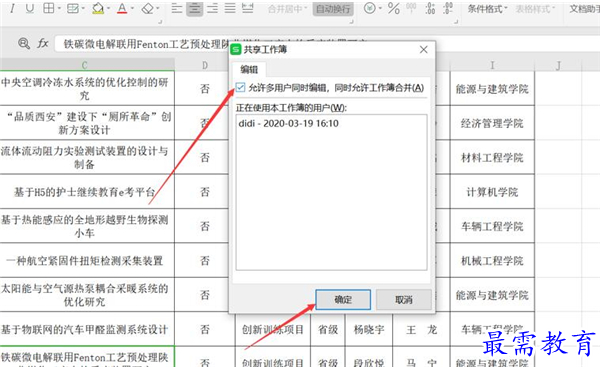Open 文档助手 document assistant
Screen dimensions: 604x375
pos(584,8)
